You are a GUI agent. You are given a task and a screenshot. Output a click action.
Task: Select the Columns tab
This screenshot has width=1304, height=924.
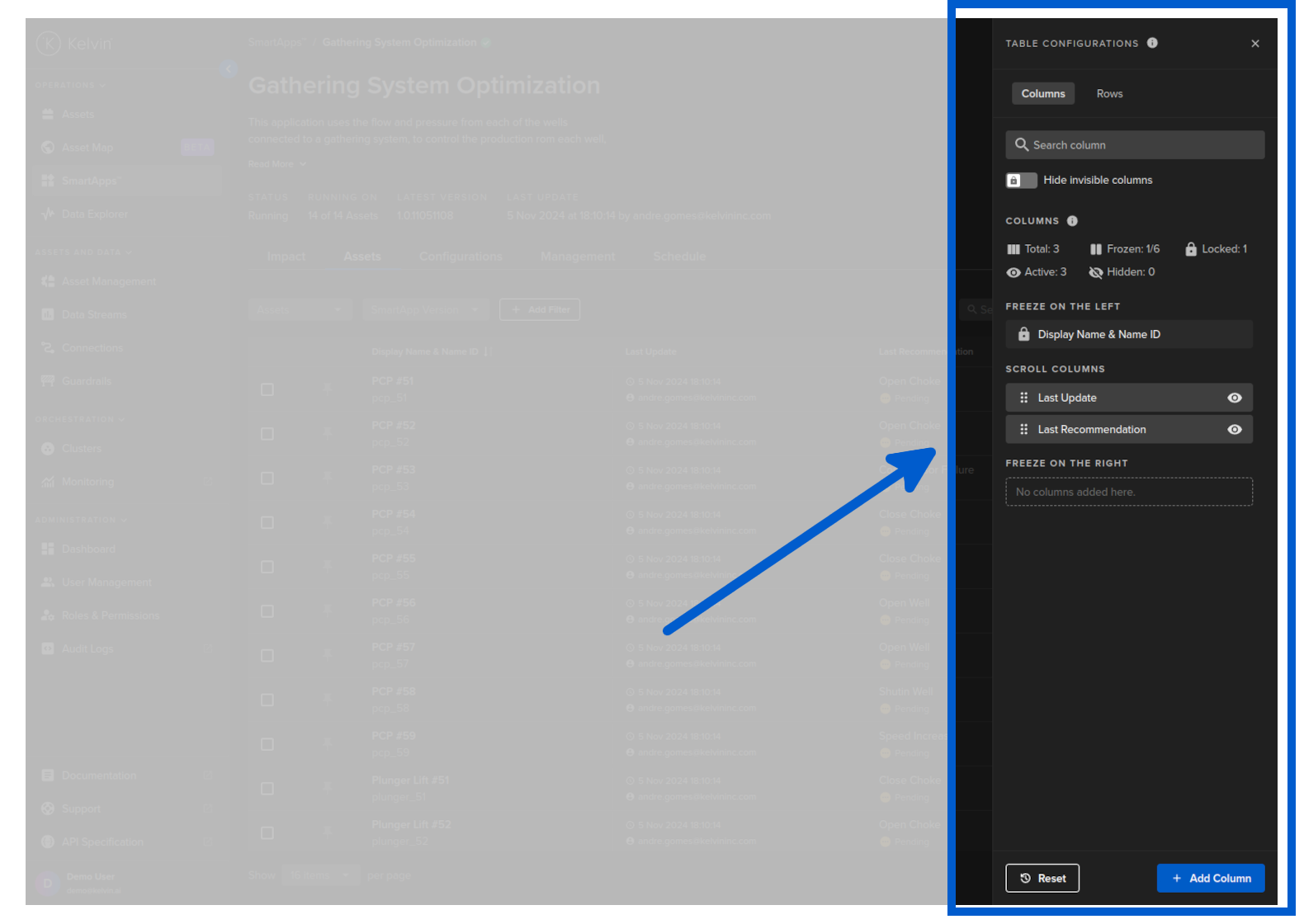coord(1042,94)
